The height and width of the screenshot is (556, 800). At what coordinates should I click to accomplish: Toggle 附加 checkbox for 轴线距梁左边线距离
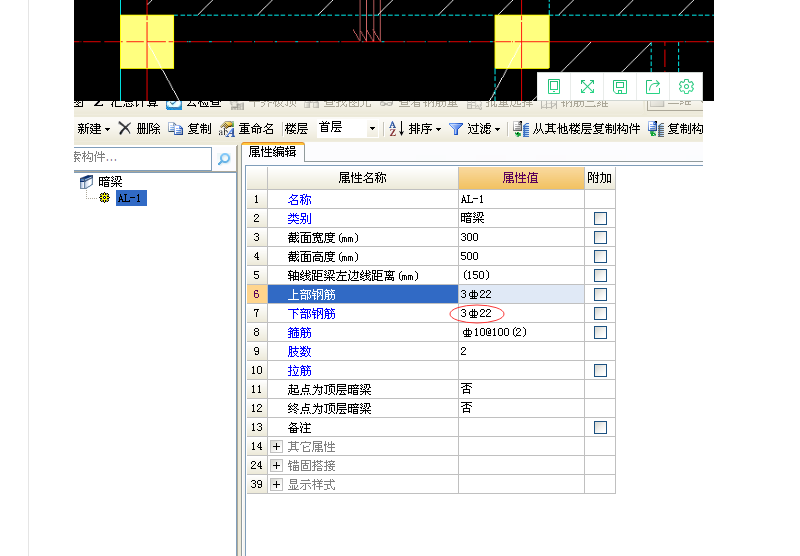(600, 275)
